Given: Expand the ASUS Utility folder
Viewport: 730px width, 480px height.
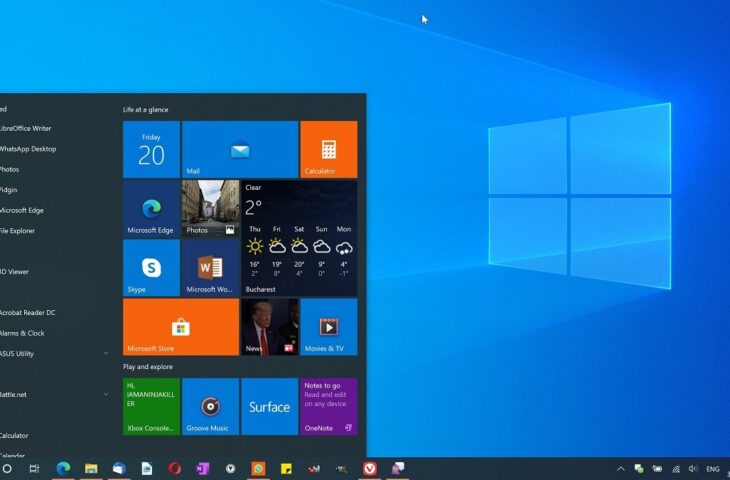Looking at the screenshot, I should point(106,353).
